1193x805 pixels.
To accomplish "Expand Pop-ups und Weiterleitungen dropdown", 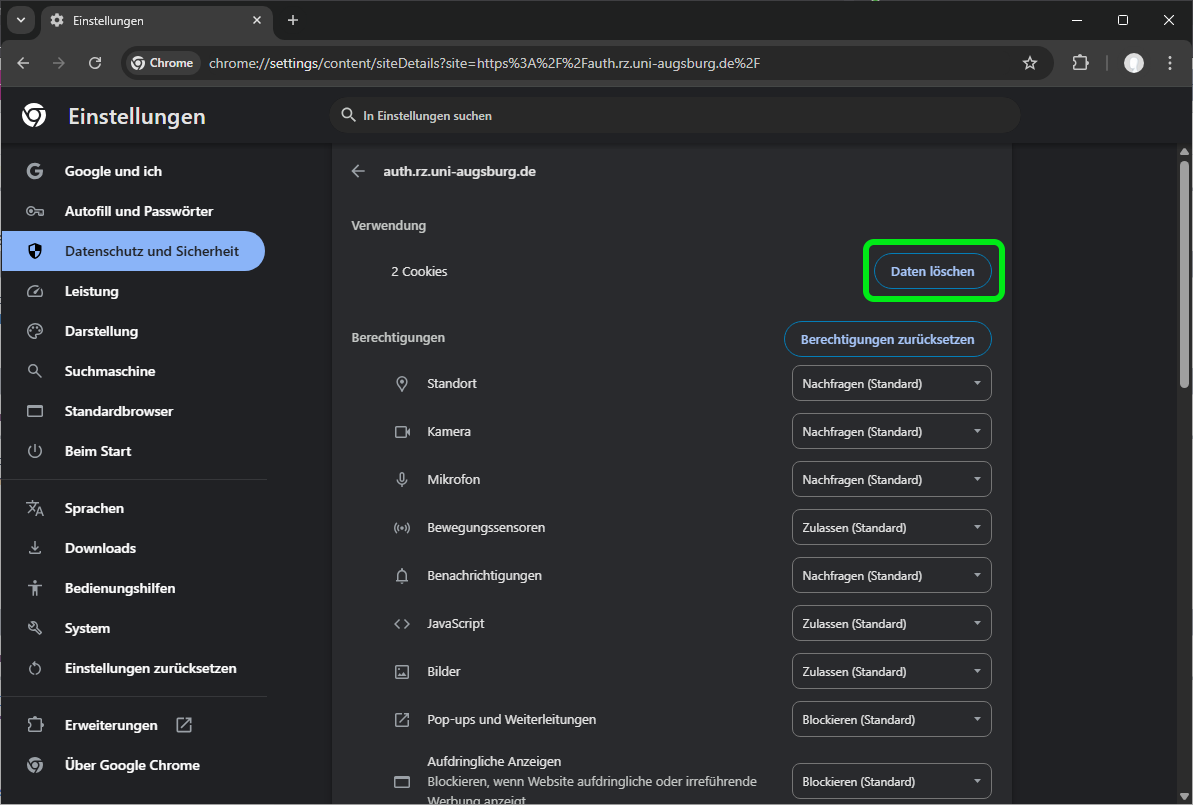I will (x=891, y=720).
